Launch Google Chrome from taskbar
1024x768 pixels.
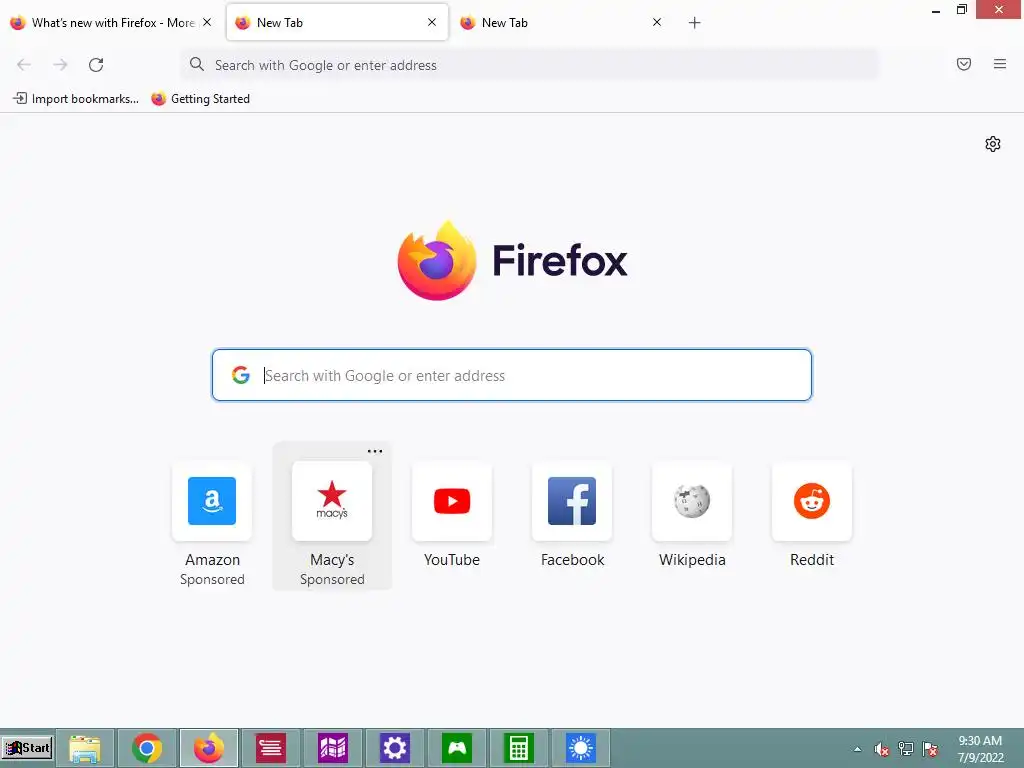(x=147, y=748)
